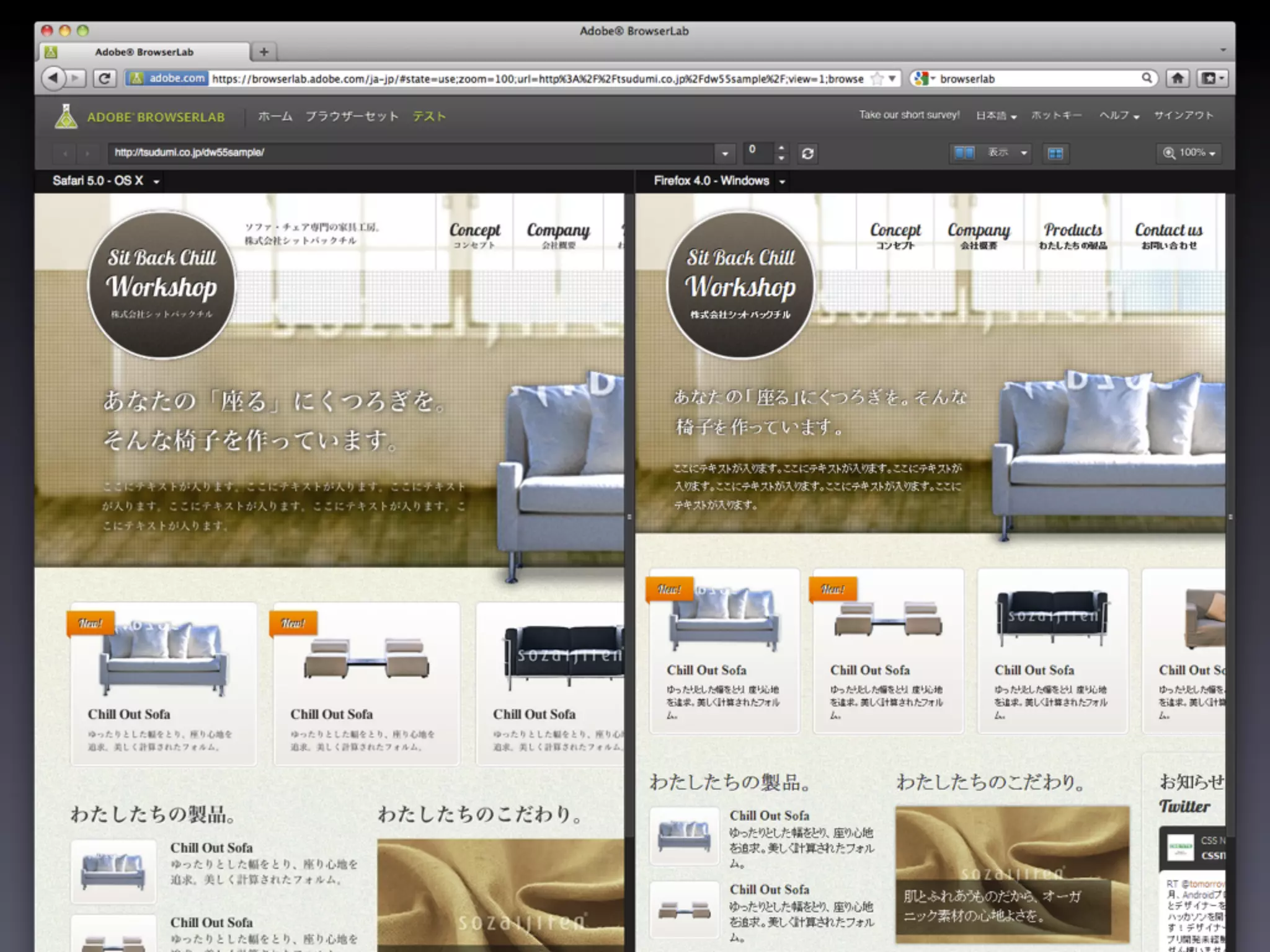Click the Firefox home icon

point(1177,78)
